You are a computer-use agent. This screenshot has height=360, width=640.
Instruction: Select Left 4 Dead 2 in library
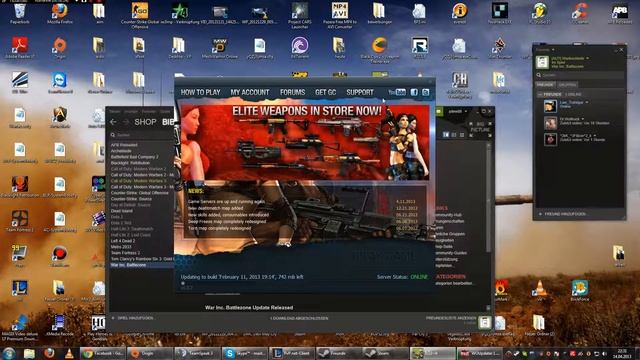pos(122,241)
